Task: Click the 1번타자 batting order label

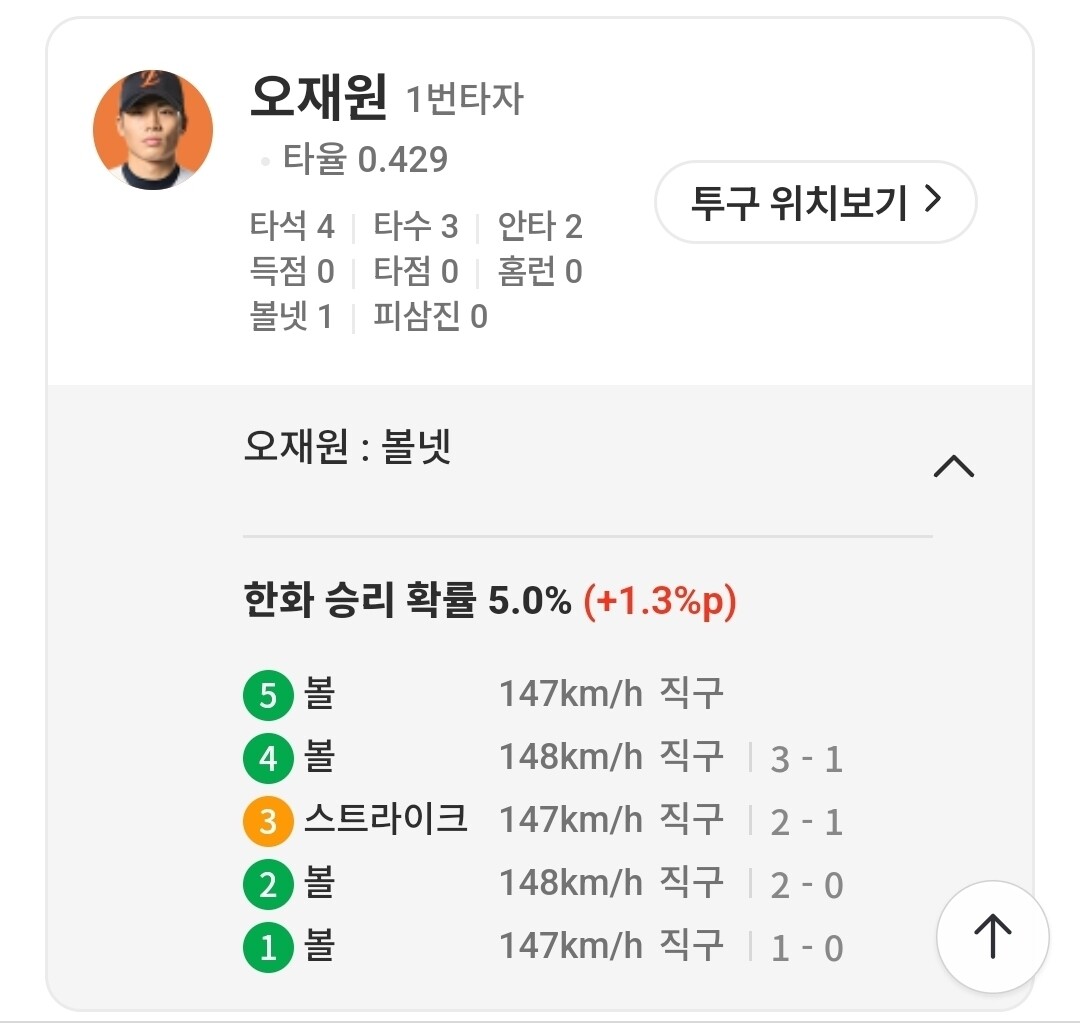Action: tap(464, 100)
